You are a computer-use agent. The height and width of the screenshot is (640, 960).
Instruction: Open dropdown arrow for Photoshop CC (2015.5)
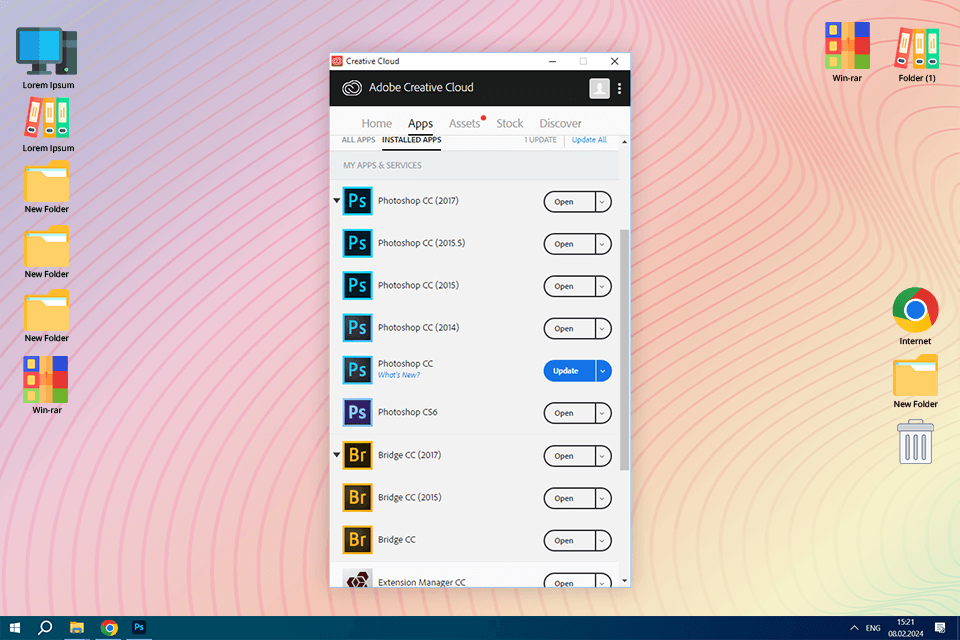(602, 244)
